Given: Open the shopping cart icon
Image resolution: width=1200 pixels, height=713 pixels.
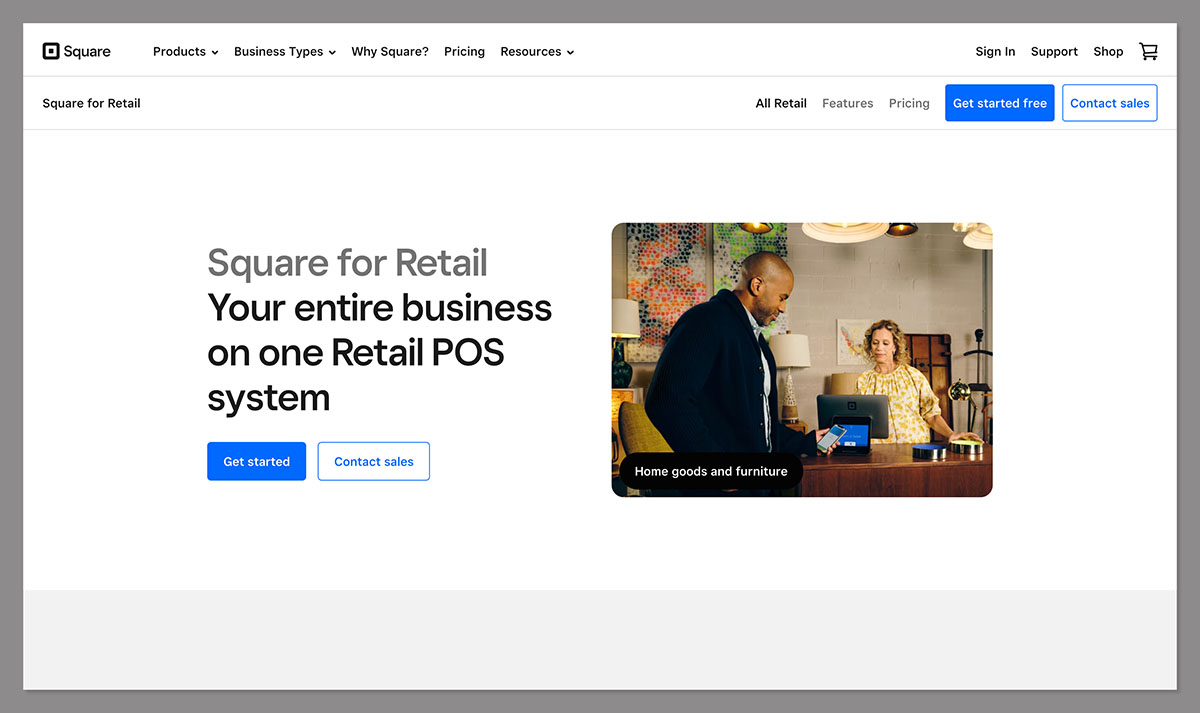Looking at the screenshot, I should point(1148,51).
